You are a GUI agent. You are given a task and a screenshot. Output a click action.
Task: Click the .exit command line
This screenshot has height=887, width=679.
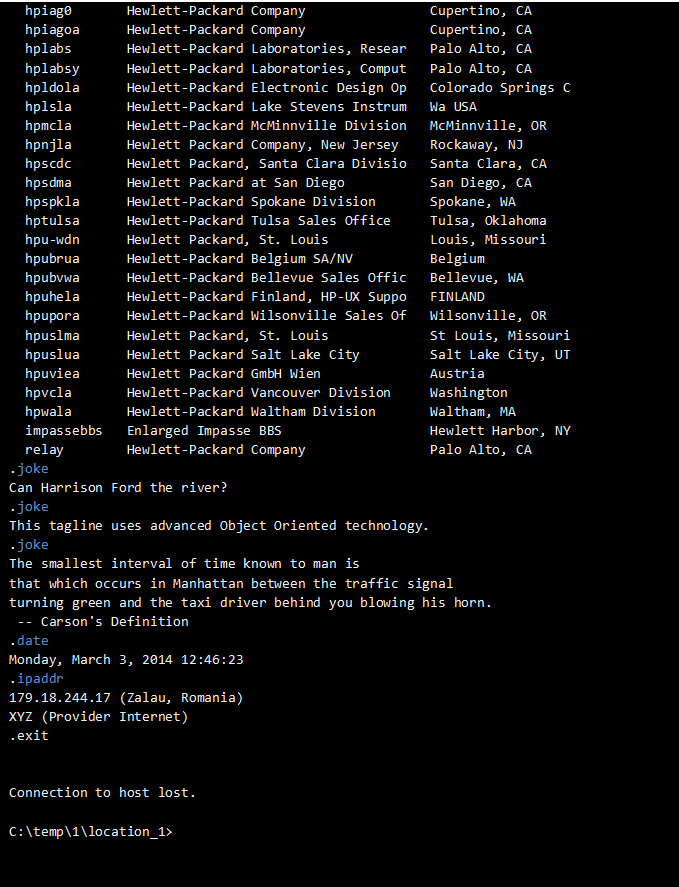click(29, 736)
